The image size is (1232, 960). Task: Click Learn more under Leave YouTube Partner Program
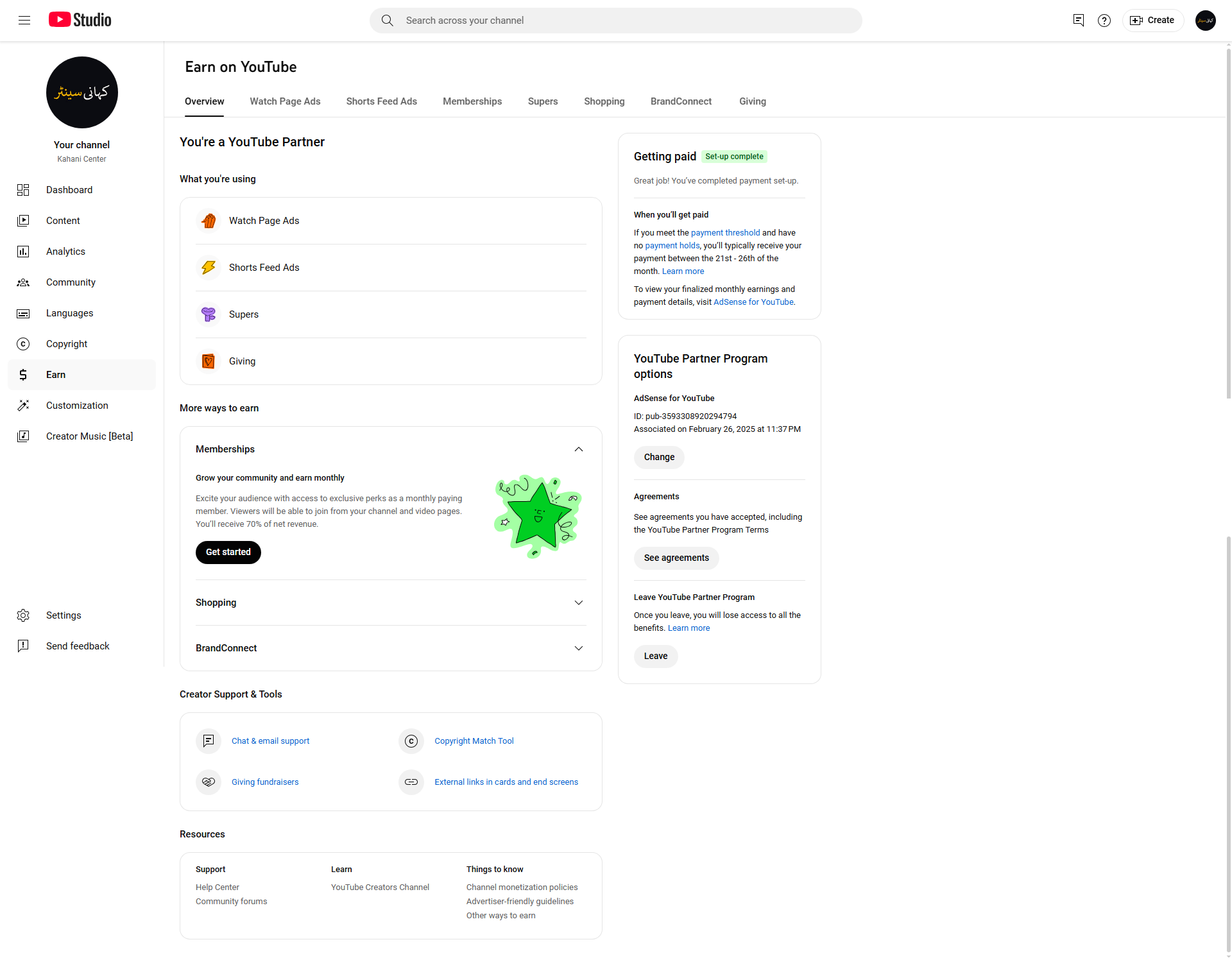[x=689, y=628]
